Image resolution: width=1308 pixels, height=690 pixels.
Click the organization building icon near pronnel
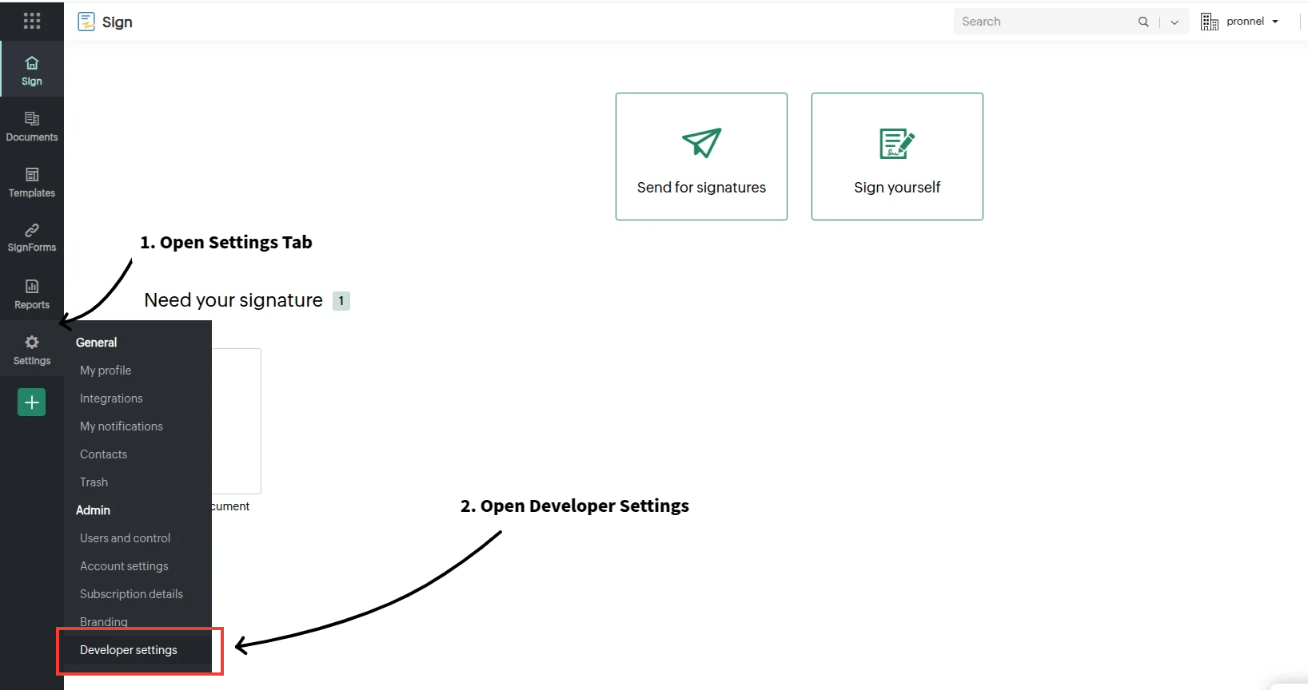click(x=1210, y=20)
